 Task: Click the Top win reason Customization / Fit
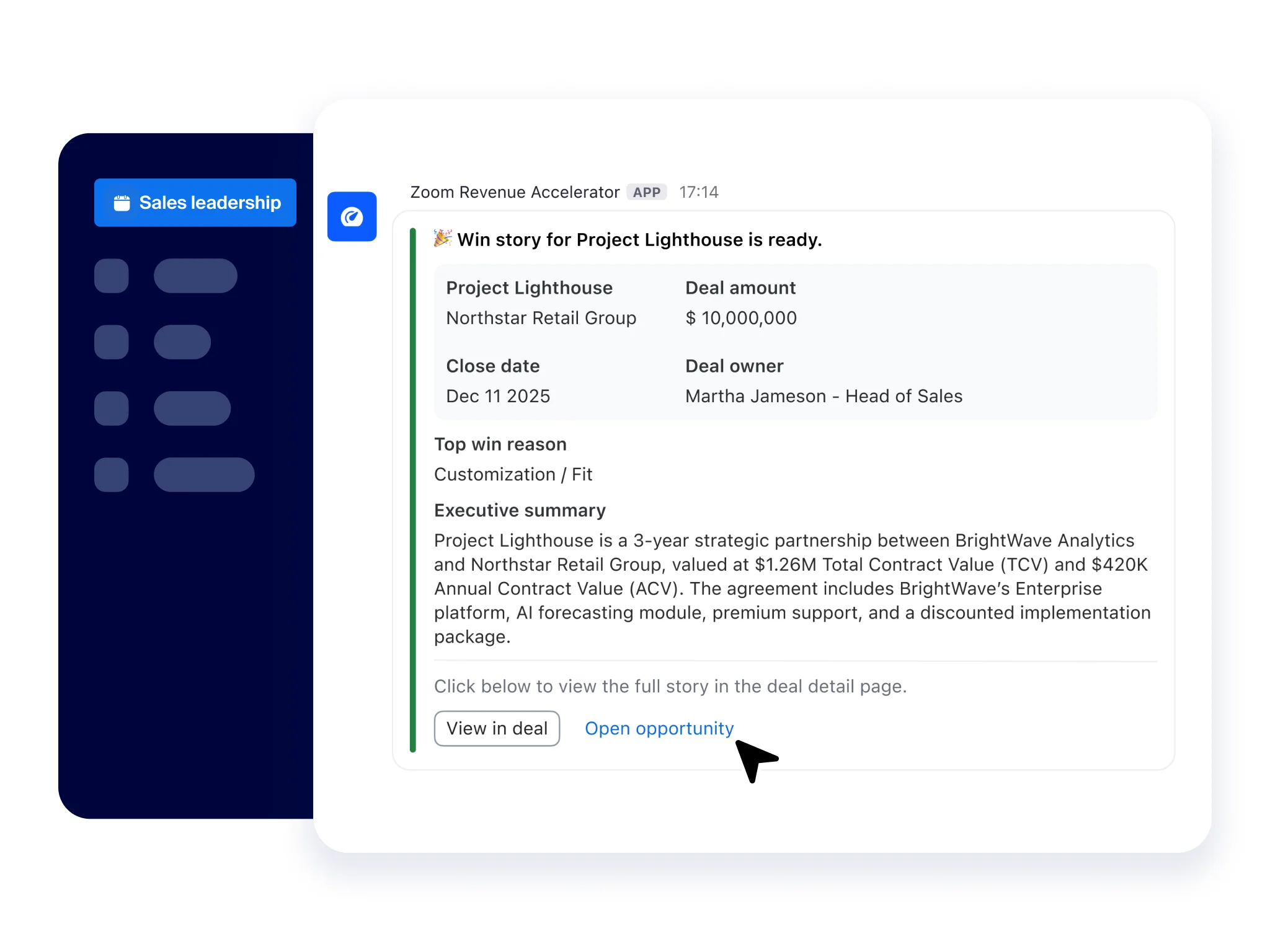(513, 474)
